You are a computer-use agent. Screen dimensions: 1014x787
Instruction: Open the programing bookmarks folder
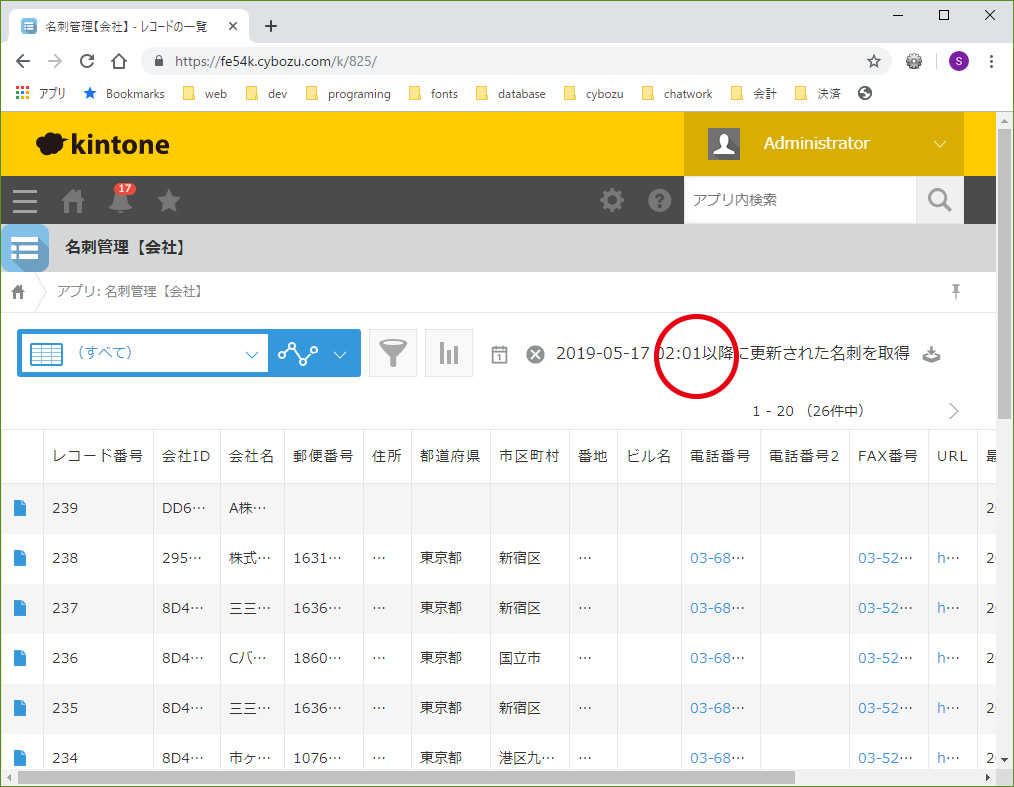pyautogui.click(x=349, y=94)
